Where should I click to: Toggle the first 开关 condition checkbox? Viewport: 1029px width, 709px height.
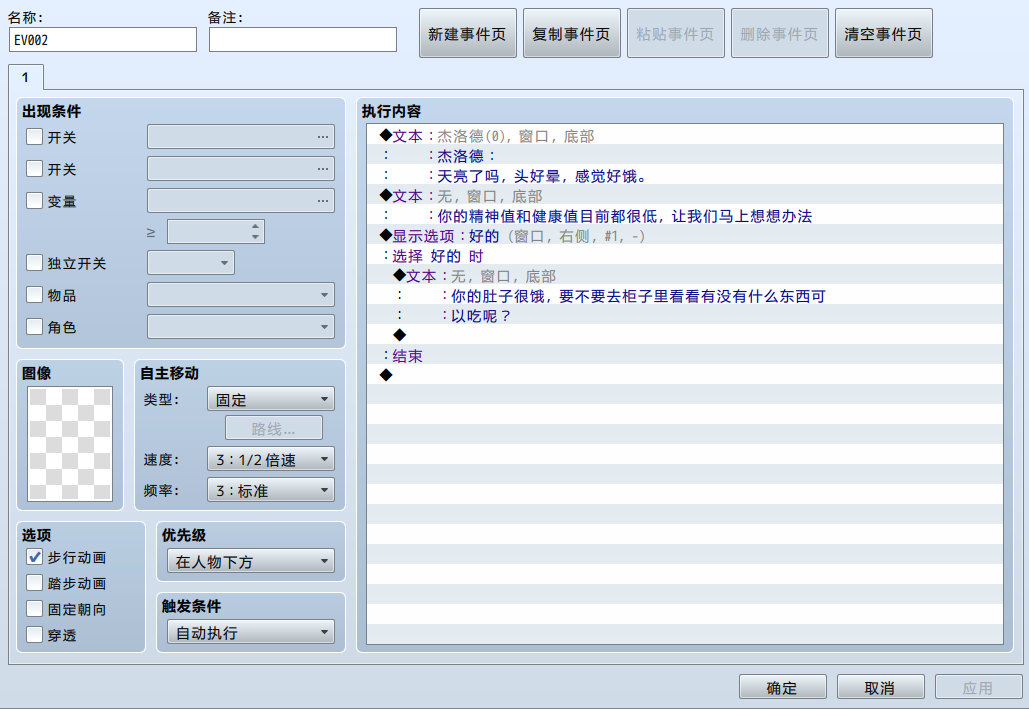tap(34, 137)
